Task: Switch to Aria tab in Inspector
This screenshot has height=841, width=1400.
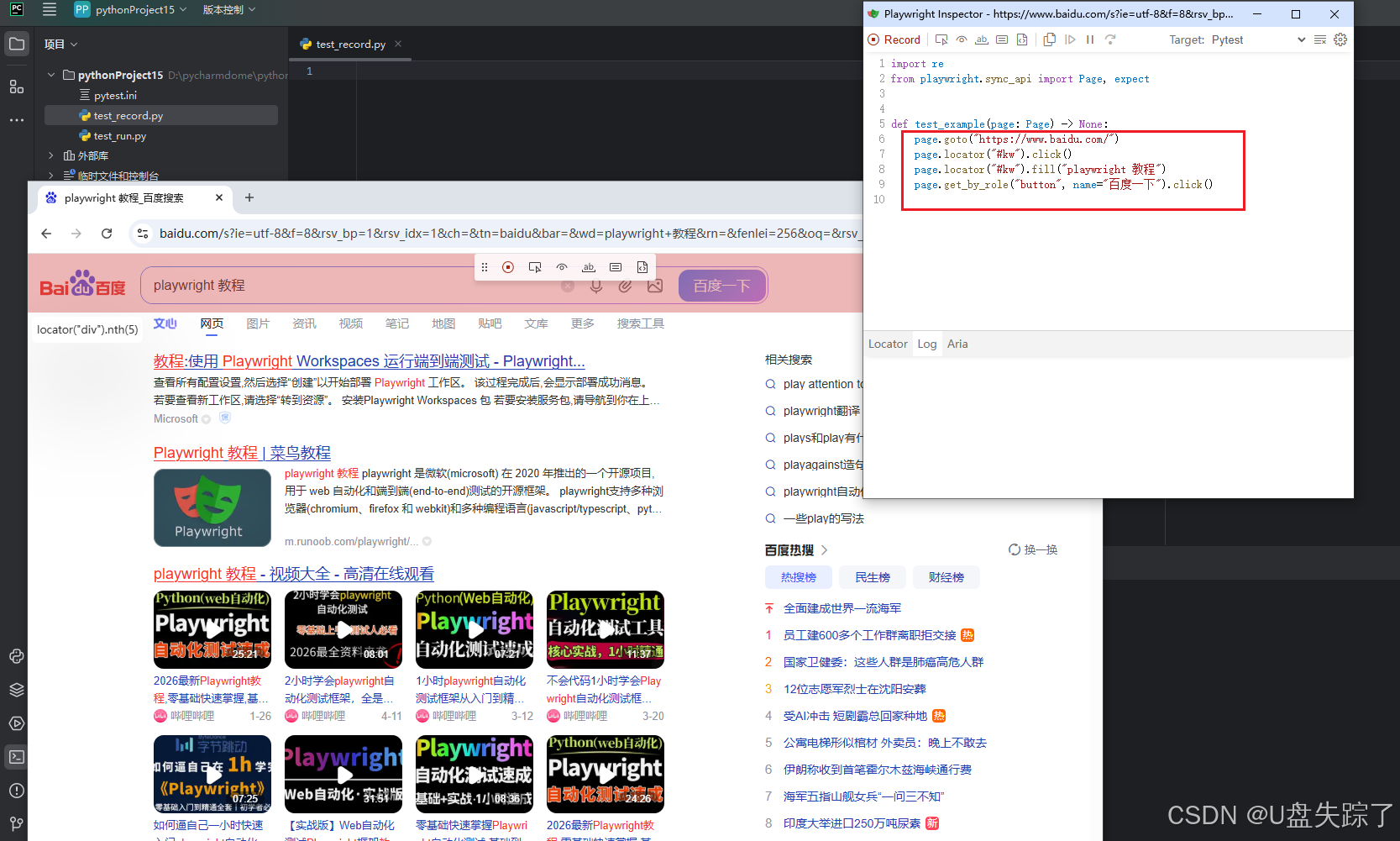Action: 957,344
